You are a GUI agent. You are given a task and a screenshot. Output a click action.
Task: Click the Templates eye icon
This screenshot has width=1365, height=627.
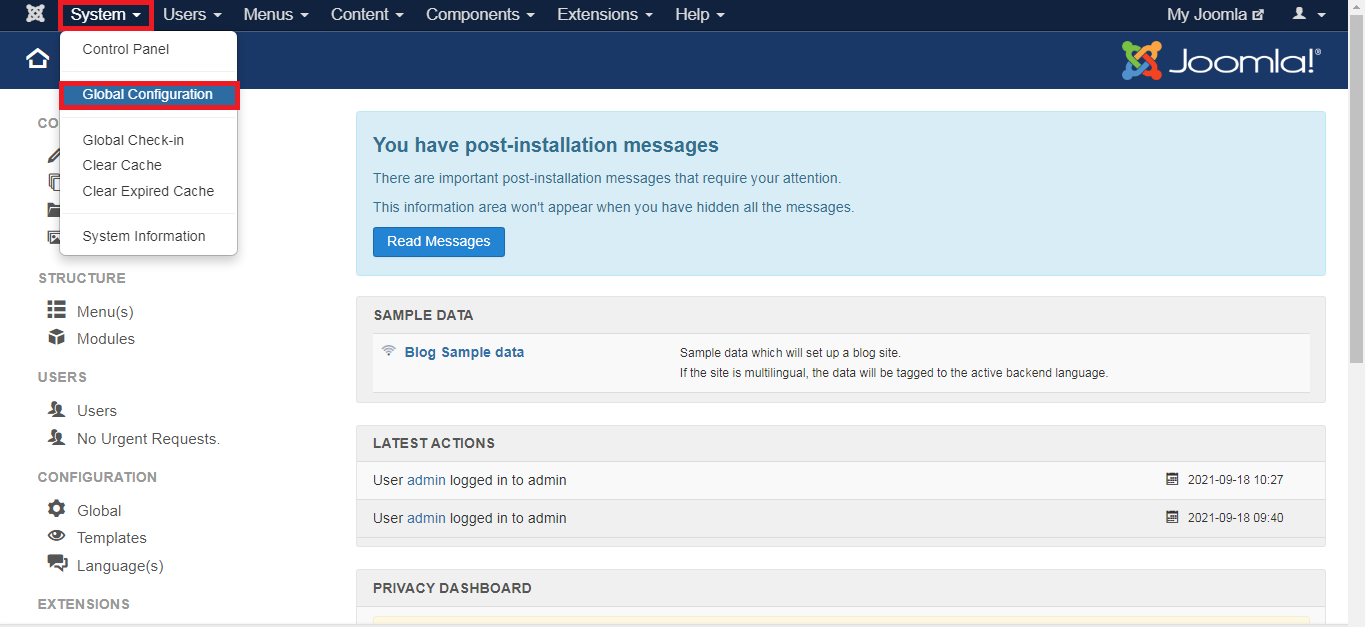click(x=56, y=536)
